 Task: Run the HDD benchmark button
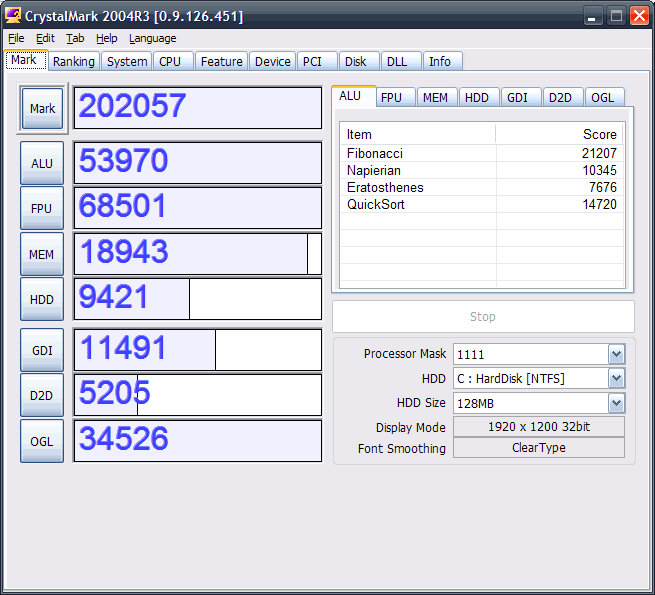[42, 299]
